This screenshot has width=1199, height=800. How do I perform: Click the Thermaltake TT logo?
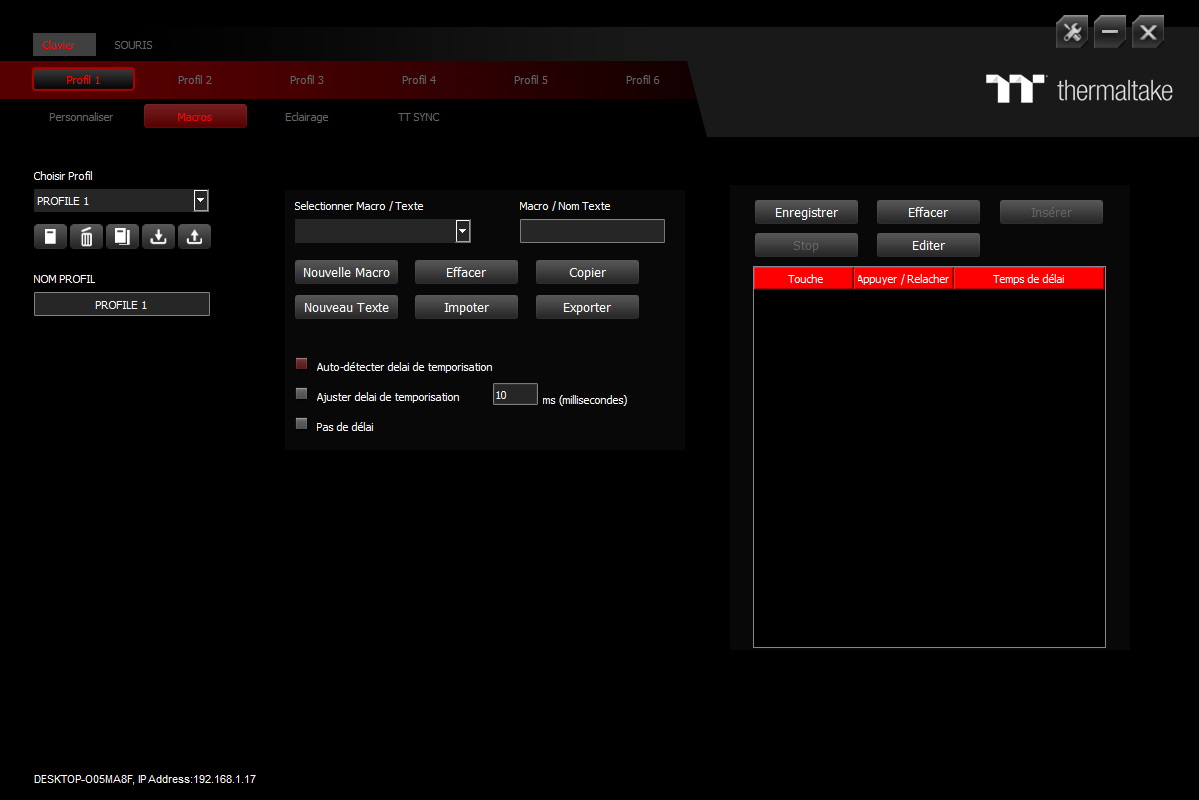tap(1014, 90)
